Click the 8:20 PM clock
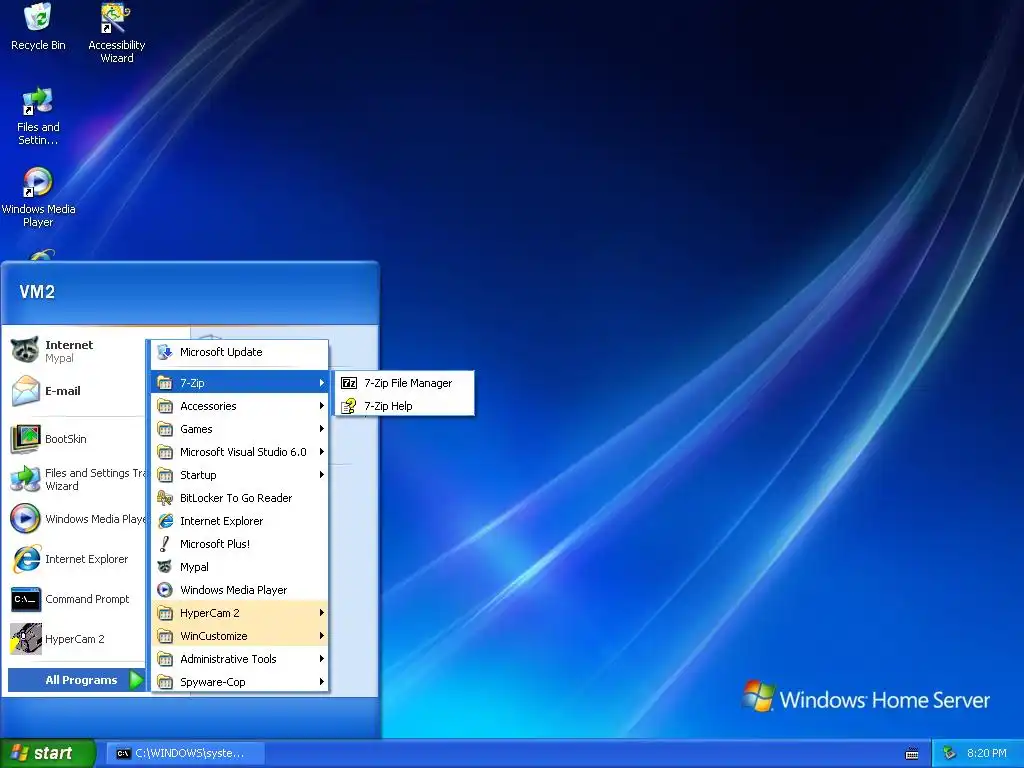This screenshot has height=768, width=1024. point(987,753)
